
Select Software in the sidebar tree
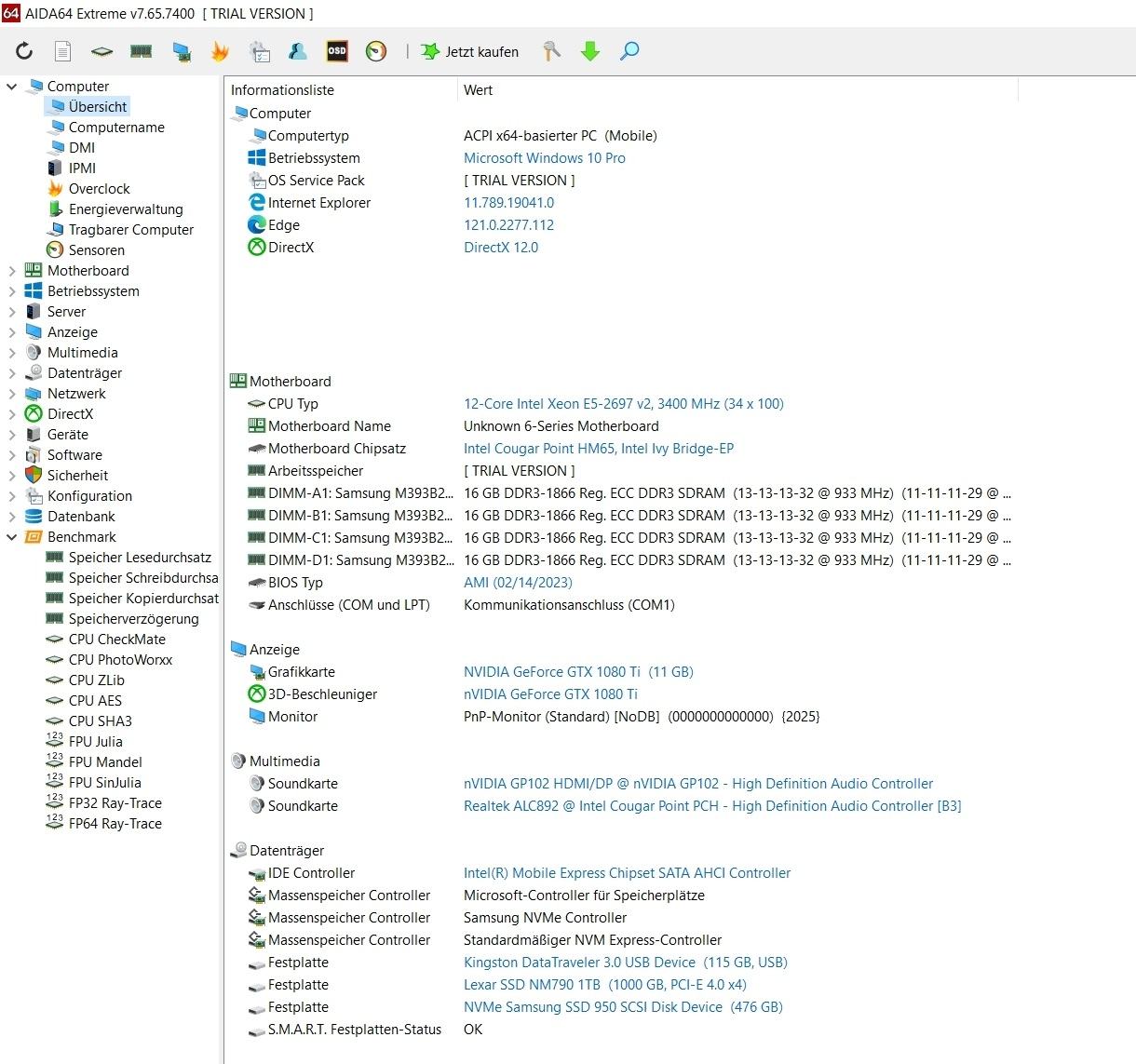click(x=74, y=455)
